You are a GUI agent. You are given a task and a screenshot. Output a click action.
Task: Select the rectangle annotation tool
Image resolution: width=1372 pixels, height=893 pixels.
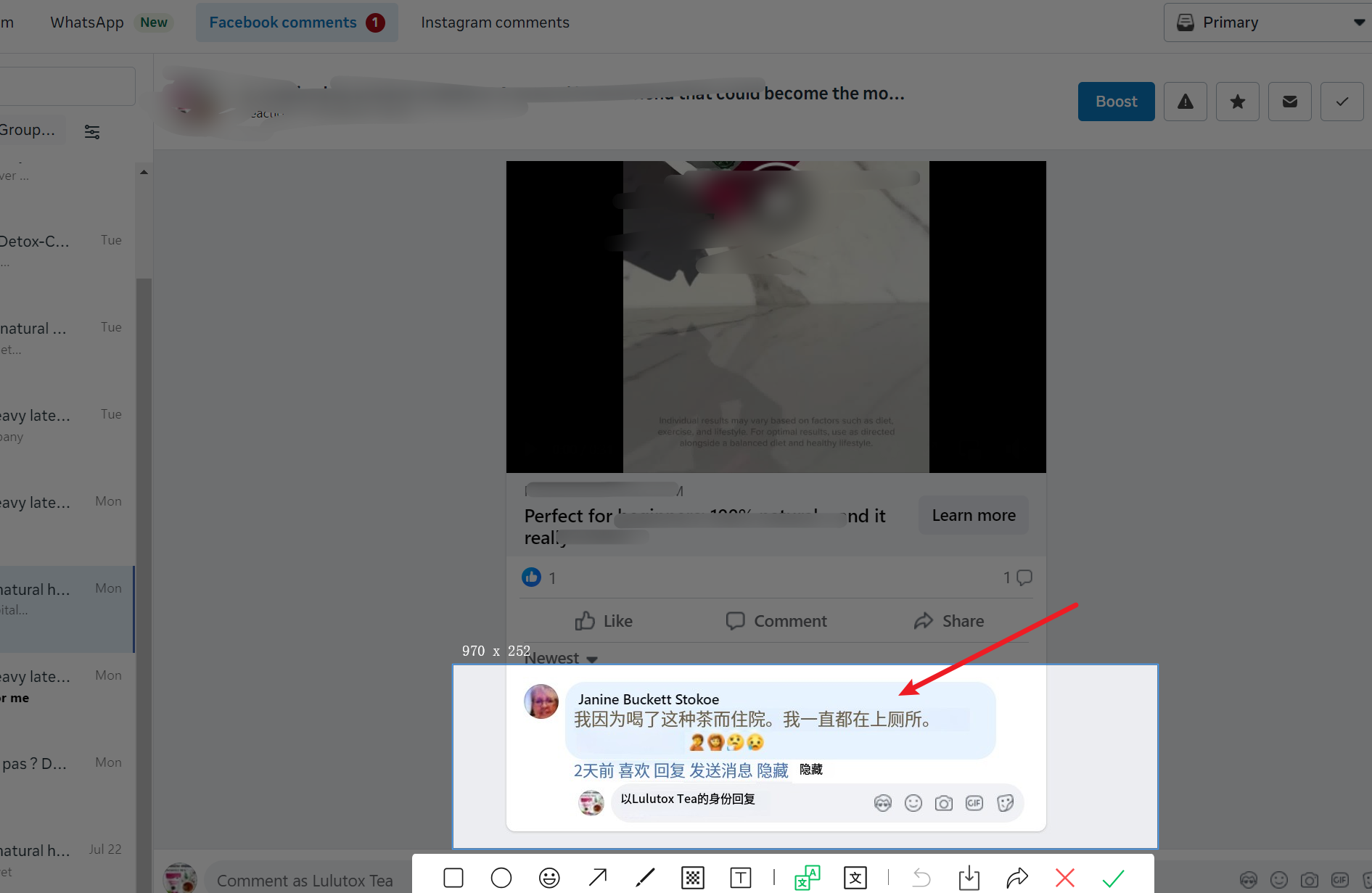coord(453,878)
